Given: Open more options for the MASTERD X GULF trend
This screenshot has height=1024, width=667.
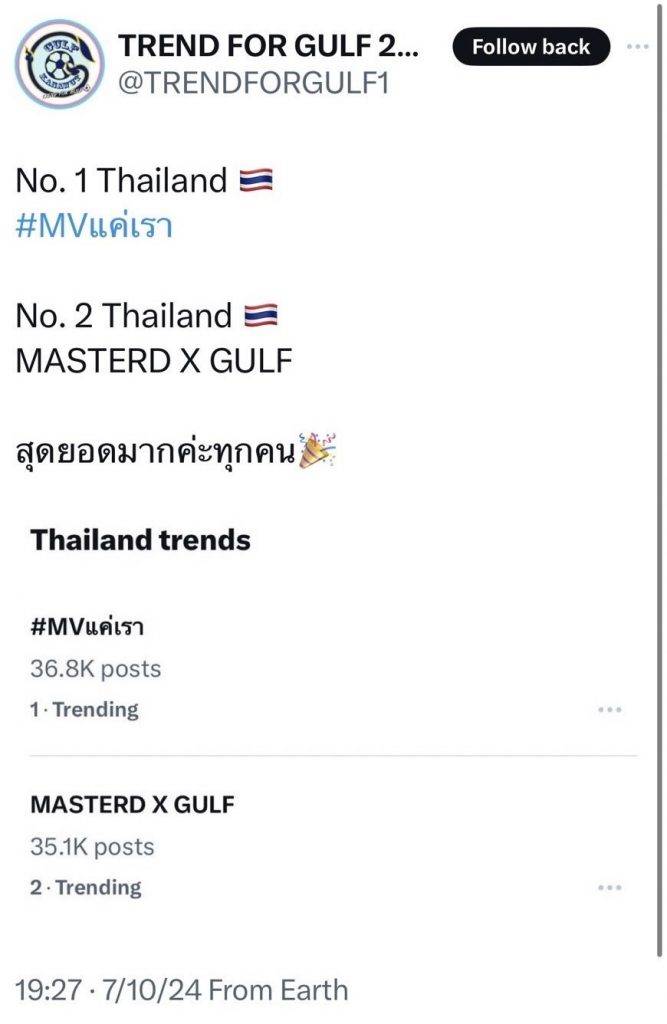Looking at the screenshot, I should click(610, 888).
